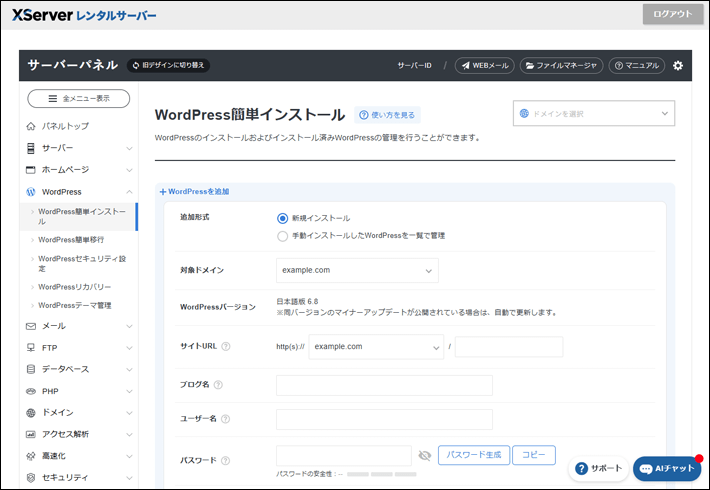710x490 pixels.
Task: Select 手動インストールしたWordPressを一覧で管理 radio option
Action: [282, 236]
